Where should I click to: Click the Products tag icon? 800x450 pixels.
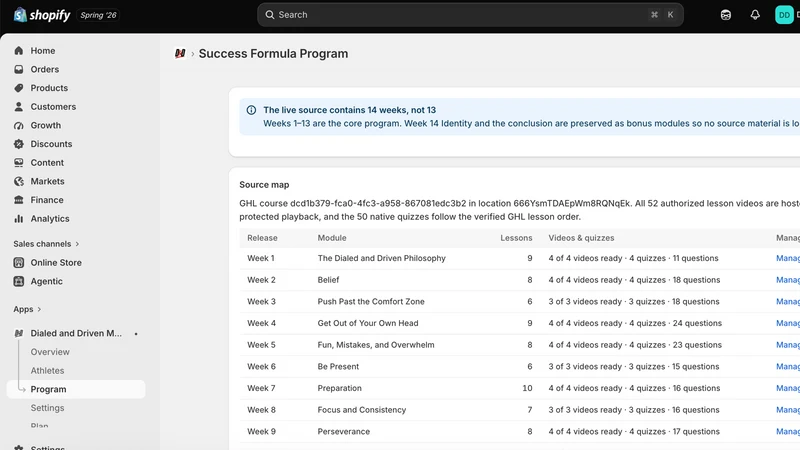click(x=19, y=88)
